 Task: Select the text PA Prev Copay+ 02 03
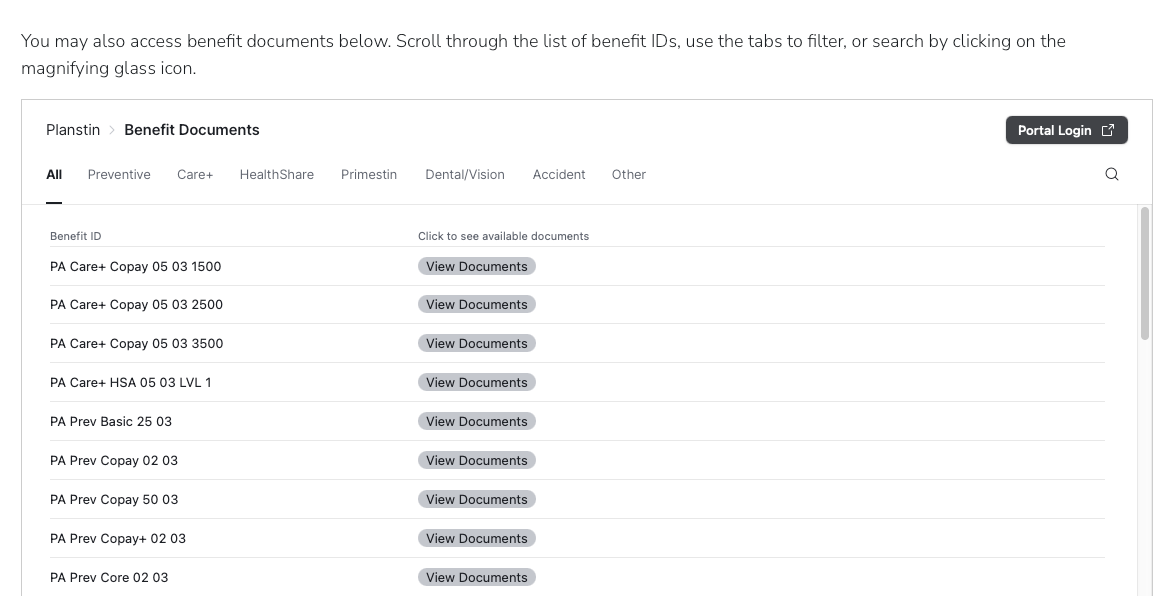117,539
